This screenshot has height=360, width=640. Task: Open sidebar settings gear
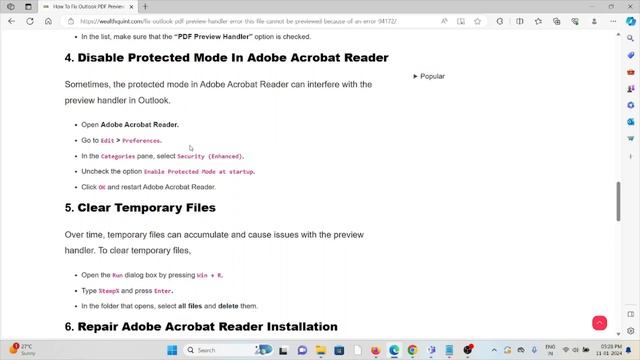click(631, 331)
